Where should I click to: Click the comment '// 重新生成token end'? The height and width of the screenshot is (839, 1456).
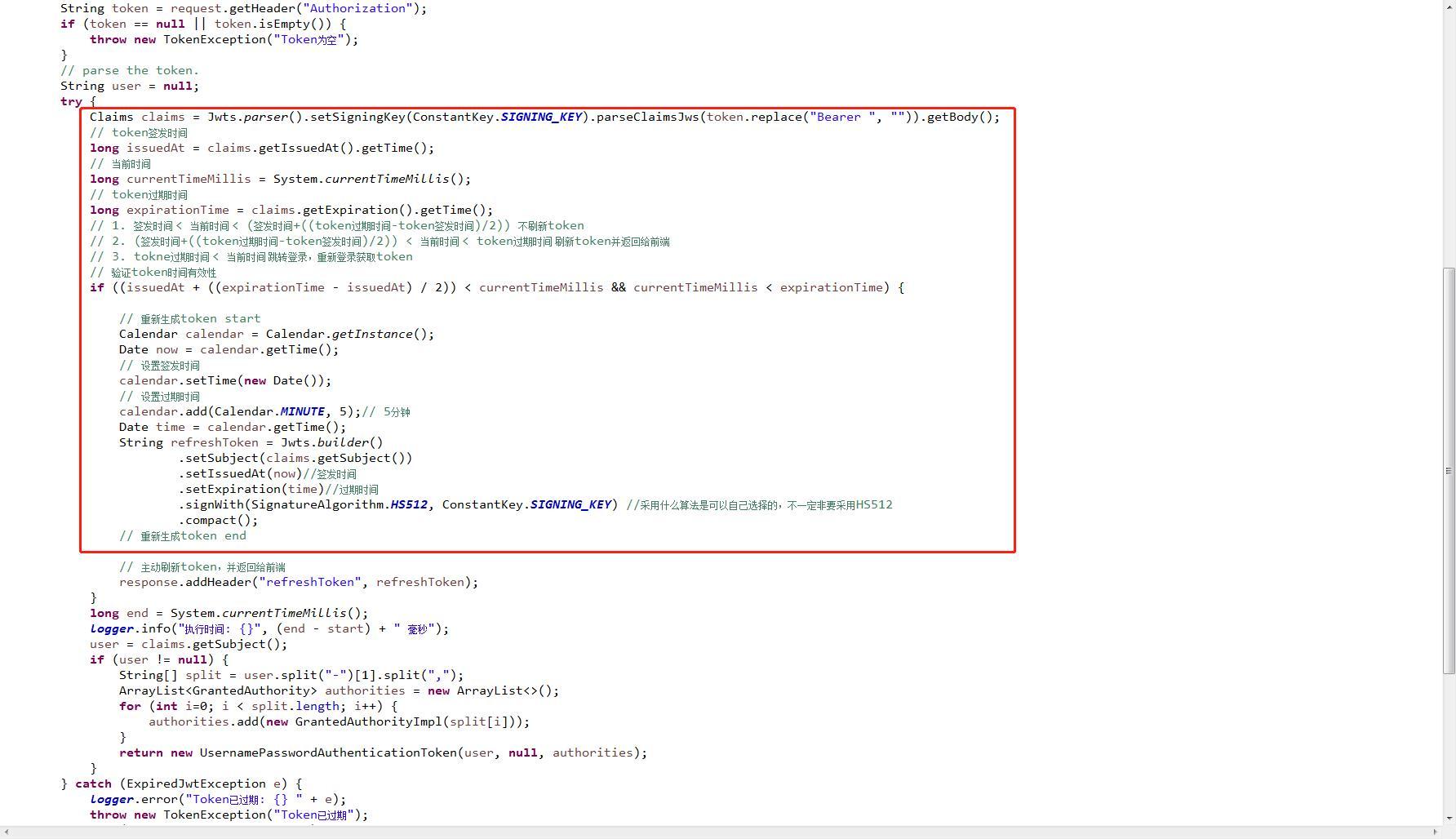tap(182, 535)
